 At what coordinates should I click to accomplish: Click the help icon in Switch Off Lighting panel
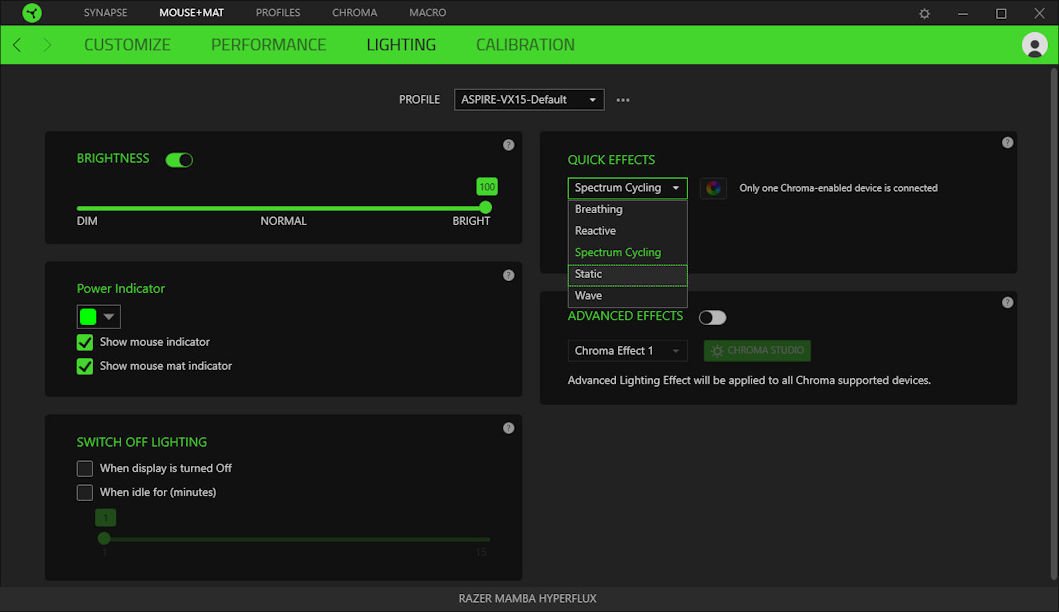(x=509, y=428)
